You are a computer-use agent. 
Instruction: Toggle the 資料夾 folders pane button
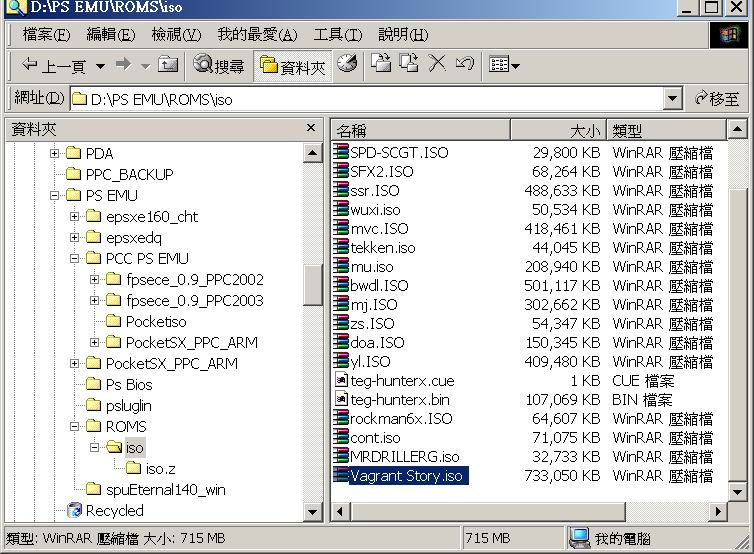point(292,66)
